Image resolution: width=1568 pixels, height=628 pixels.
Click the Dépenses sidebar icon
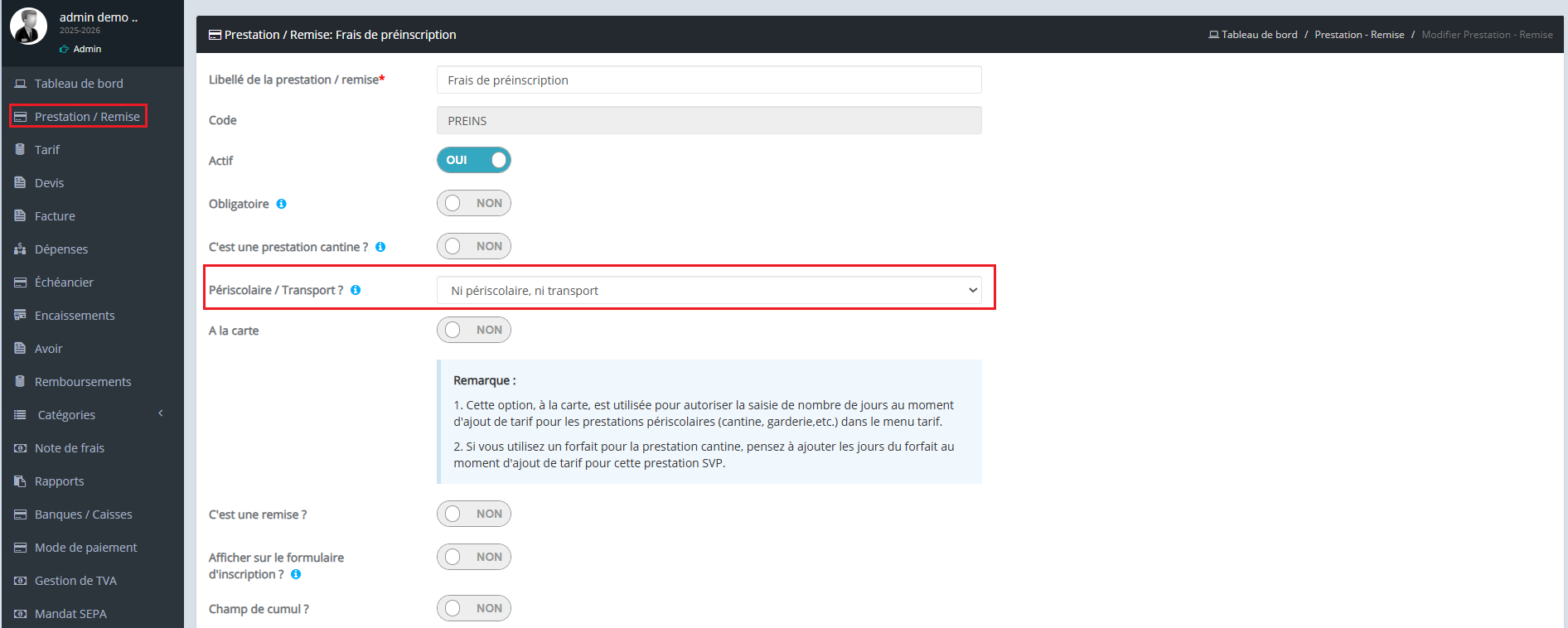[x=20, y=249]
